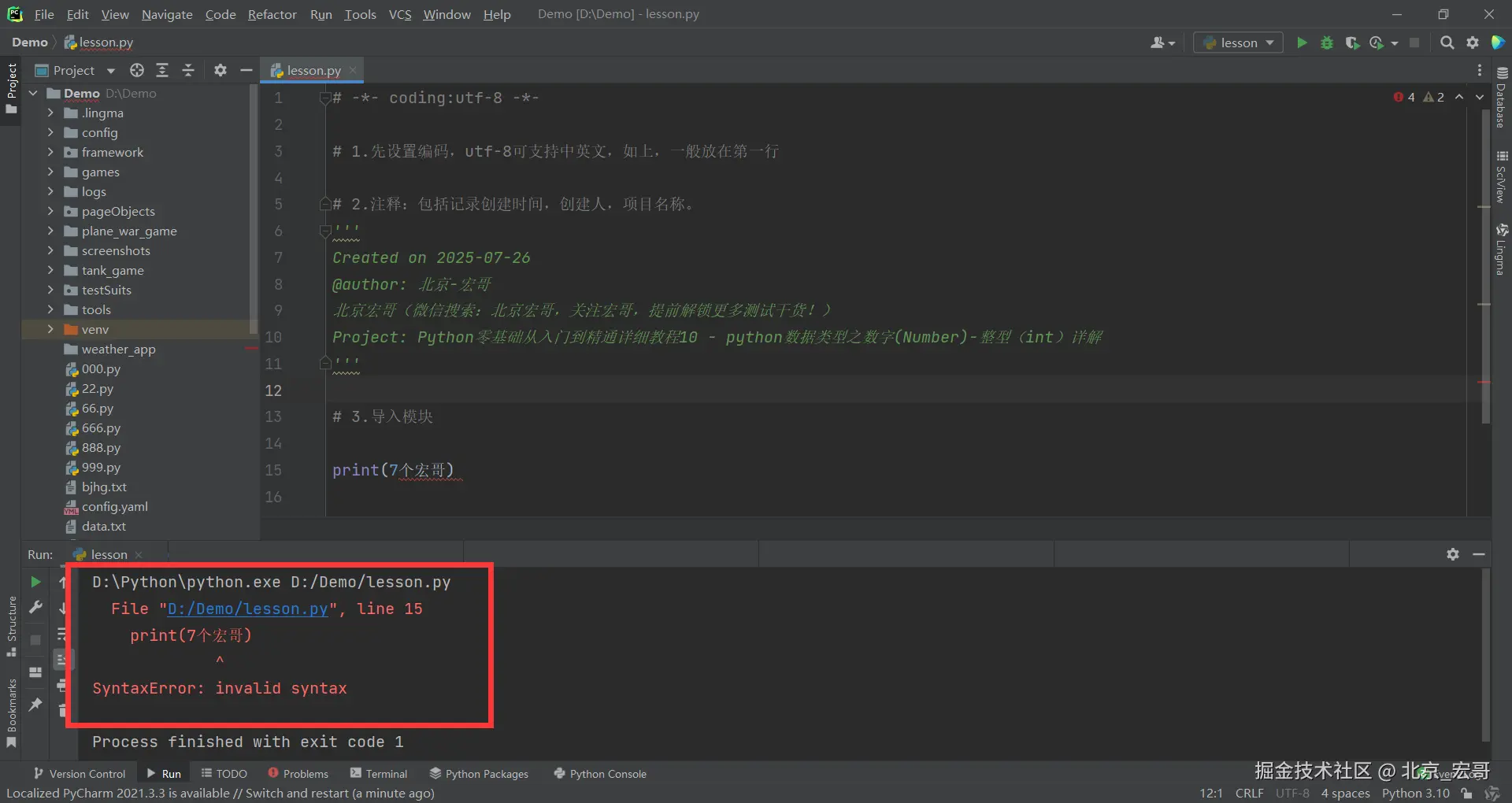The height and width of the screenshot is (803, 1512).
Task: Click the Python 3.10 interpreter selector
Action: 1415,794
